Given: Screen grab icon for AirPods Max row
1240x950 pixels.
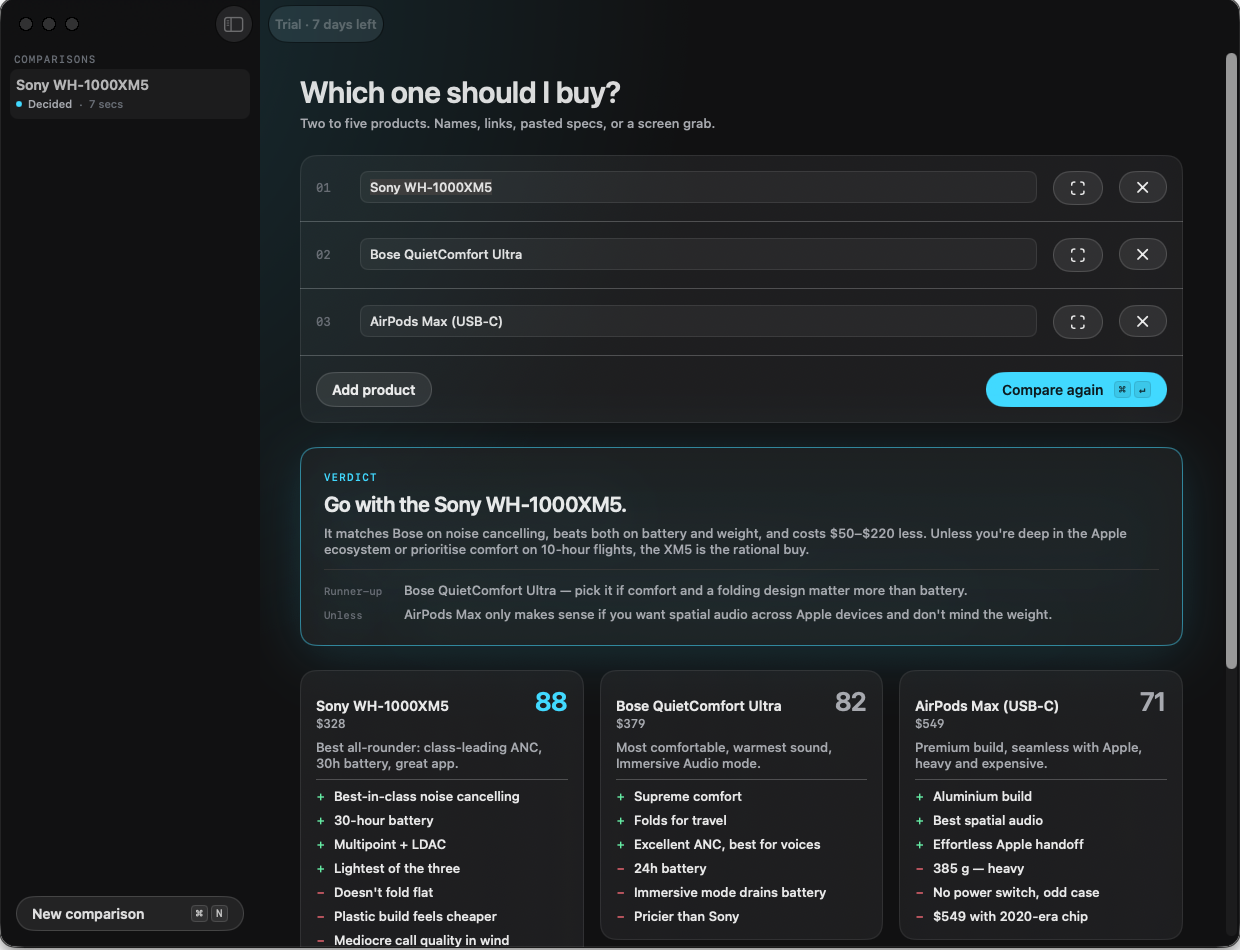Looking at the screenshot, I should pyautogui.click(x=1077, y=321).
